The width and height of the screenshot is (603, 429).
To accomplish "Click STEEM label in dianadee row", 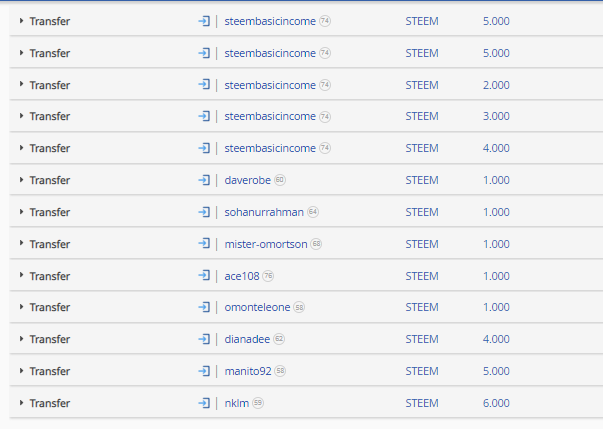I will (422, 339).
